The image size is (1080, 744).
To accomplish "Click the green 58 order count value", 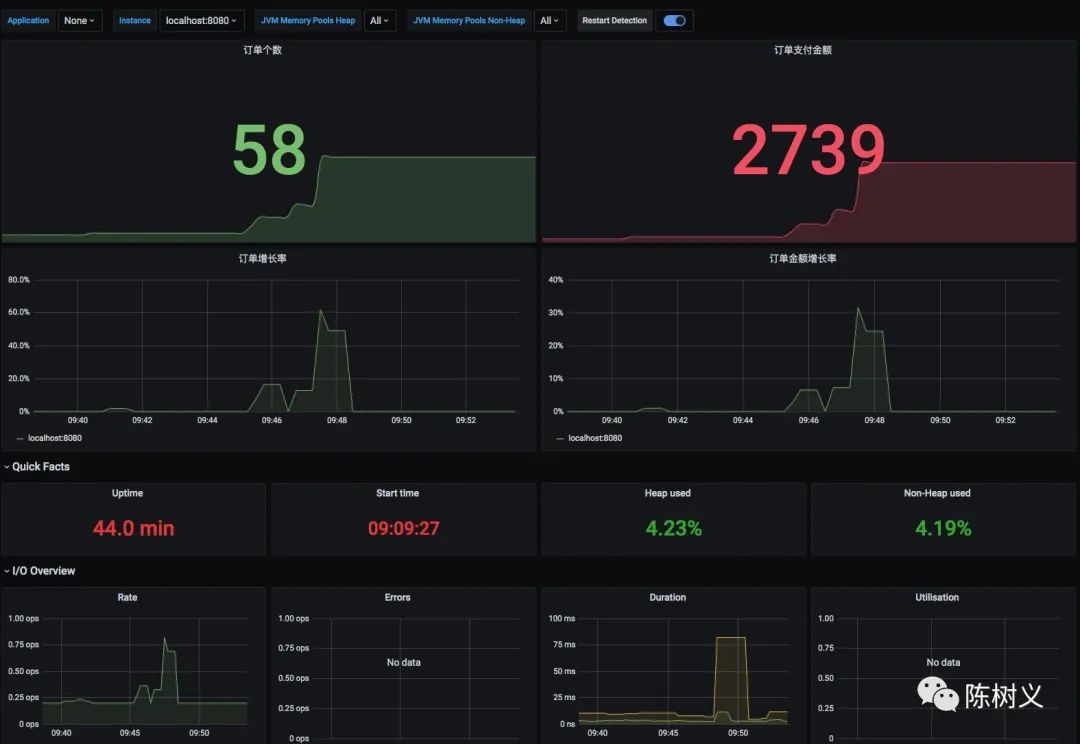I will coord(268,151).
